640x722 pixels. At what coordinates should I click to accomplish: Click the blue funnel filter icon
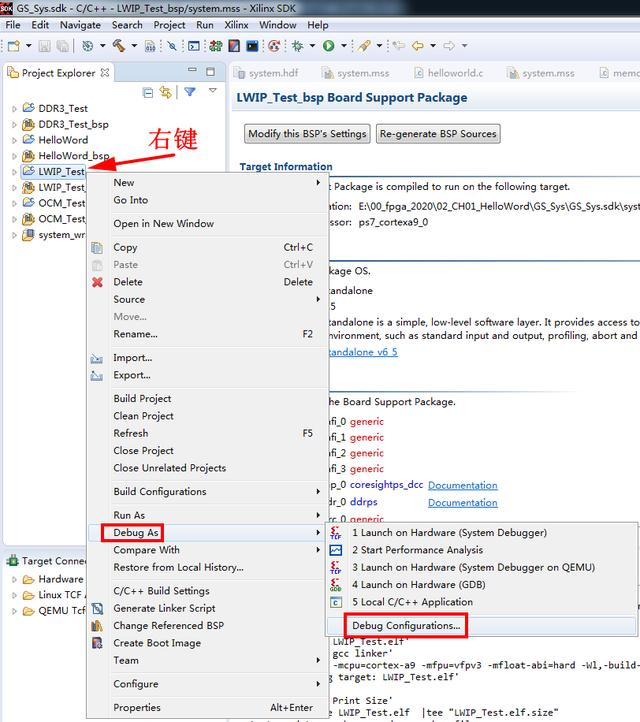click(x=190, y=92)
